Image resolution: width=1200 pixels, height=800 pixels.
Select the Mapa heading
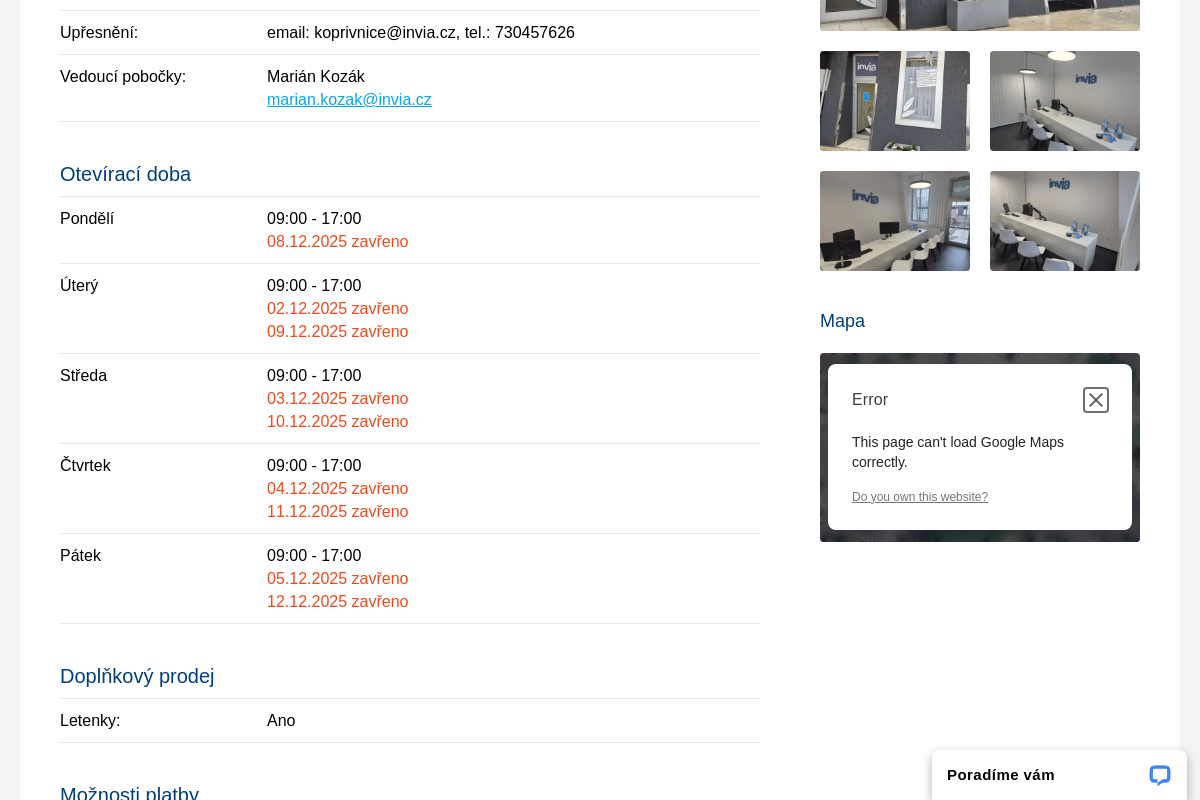[842, 321]
